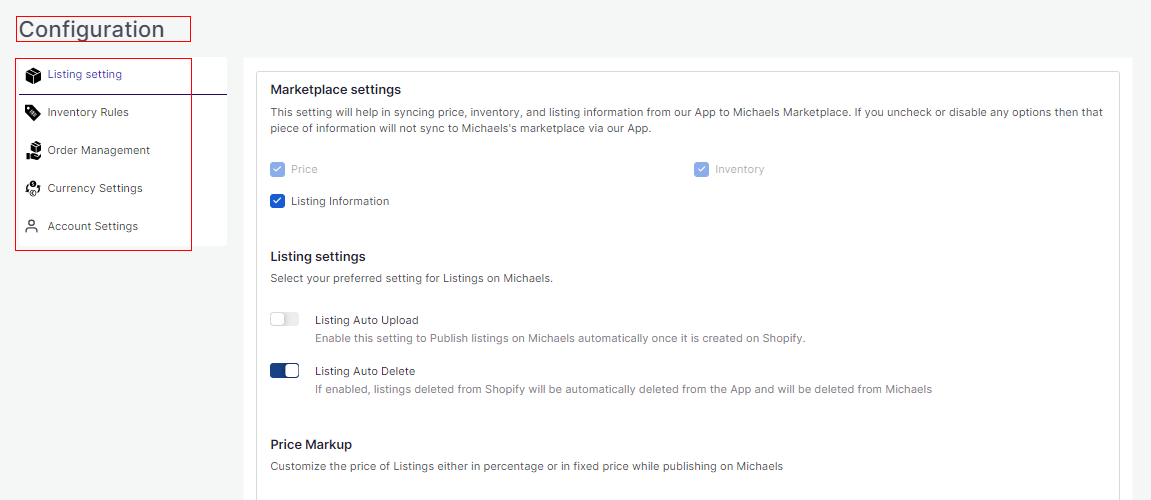This screenshot has width=1151, height=500.
Task: Click the tag icon for Inventory Rules
Action: 33,113
